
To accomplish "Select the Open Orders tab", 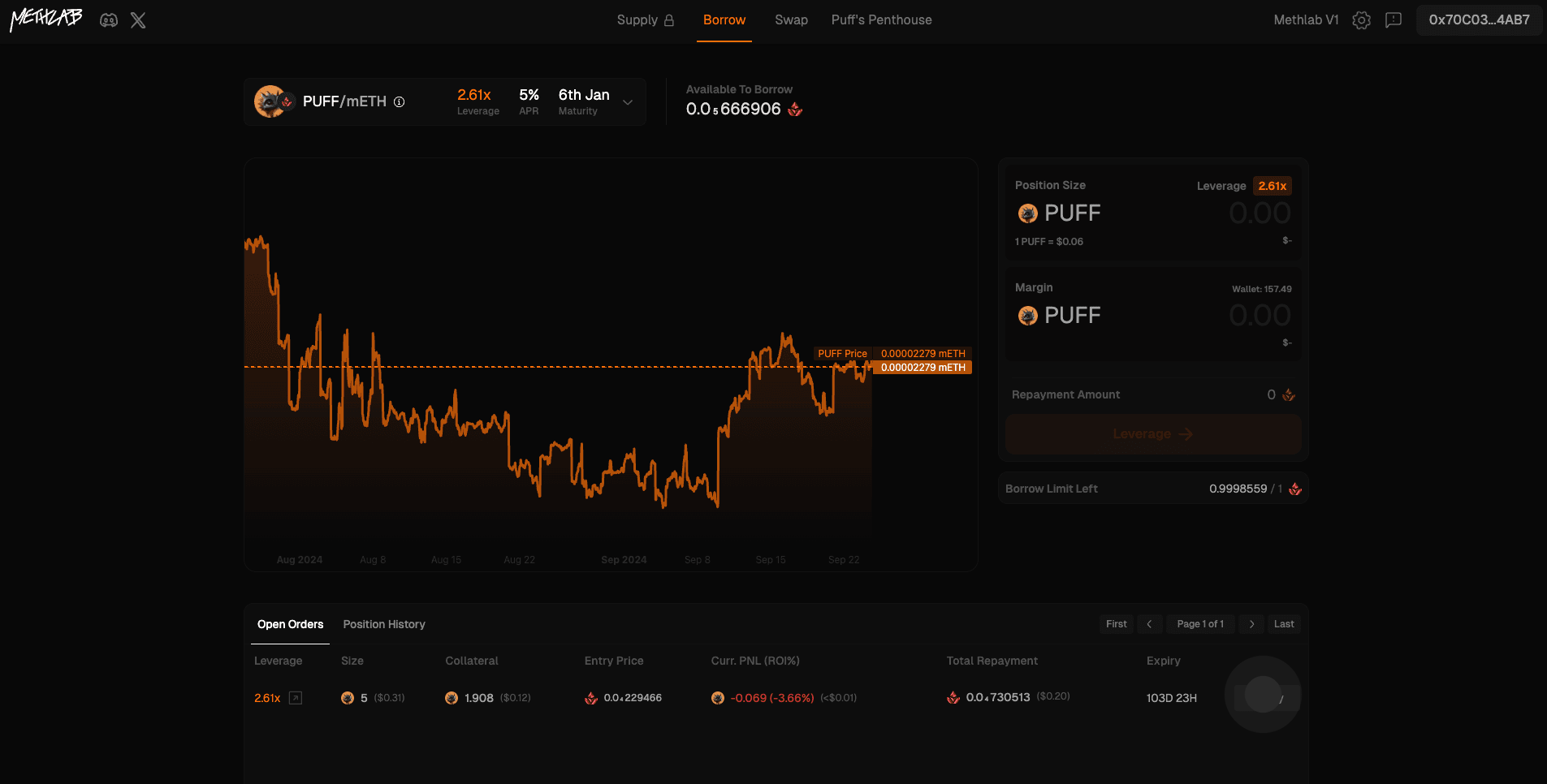I will pyautogui.click(x=290, y=624).
